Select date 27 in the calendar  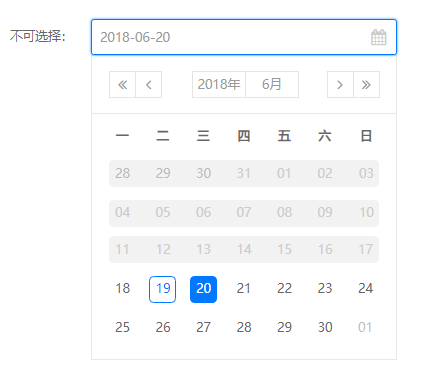[203, 327]
